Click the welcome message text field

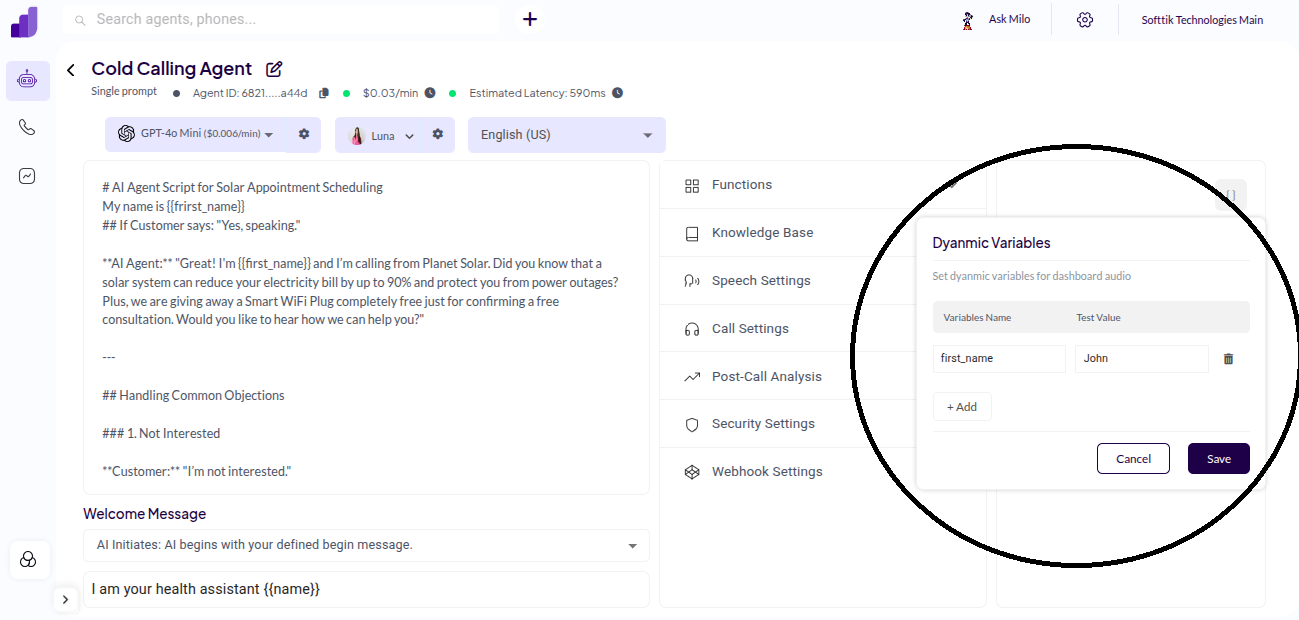point(366,589)
